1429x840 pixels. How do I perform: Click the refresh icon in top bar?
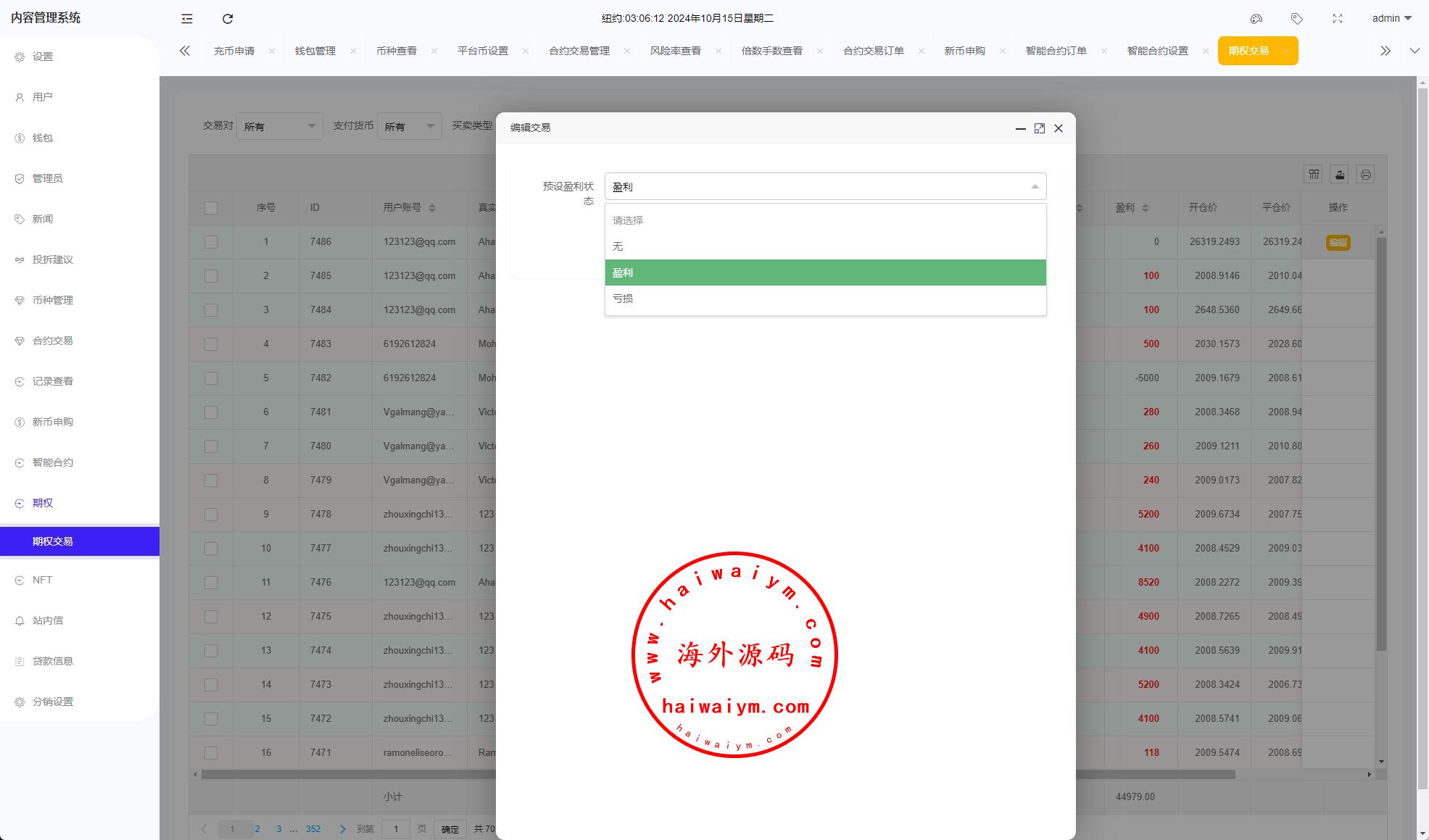(228, 19)
